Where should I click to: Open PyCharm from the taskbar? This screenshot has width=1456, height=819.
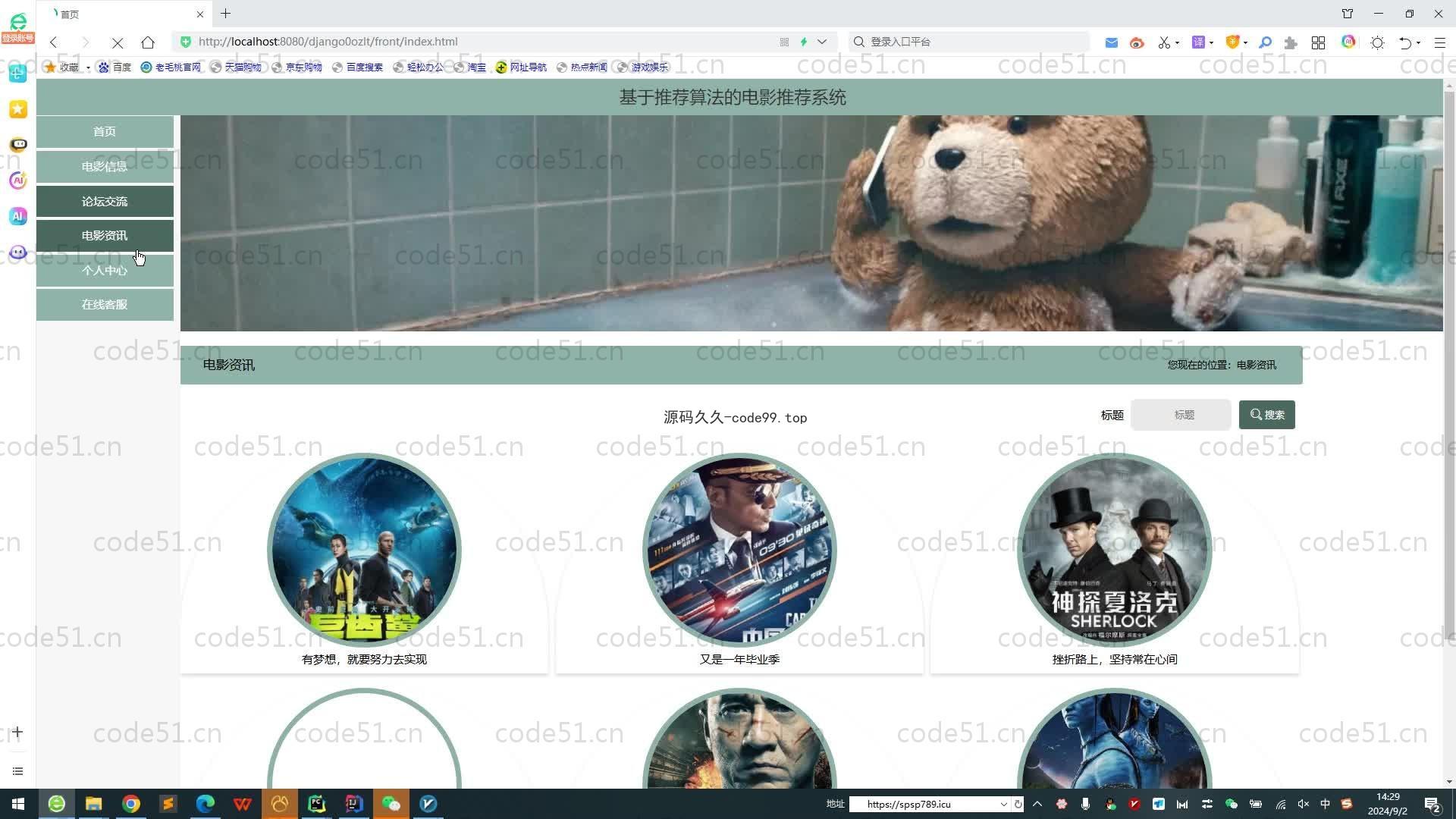point(317,804)
